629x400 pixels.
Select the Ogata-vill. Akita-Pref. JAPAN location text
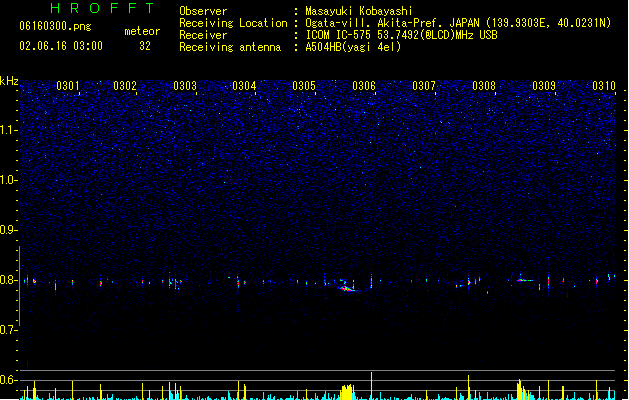tap(458, 23)
